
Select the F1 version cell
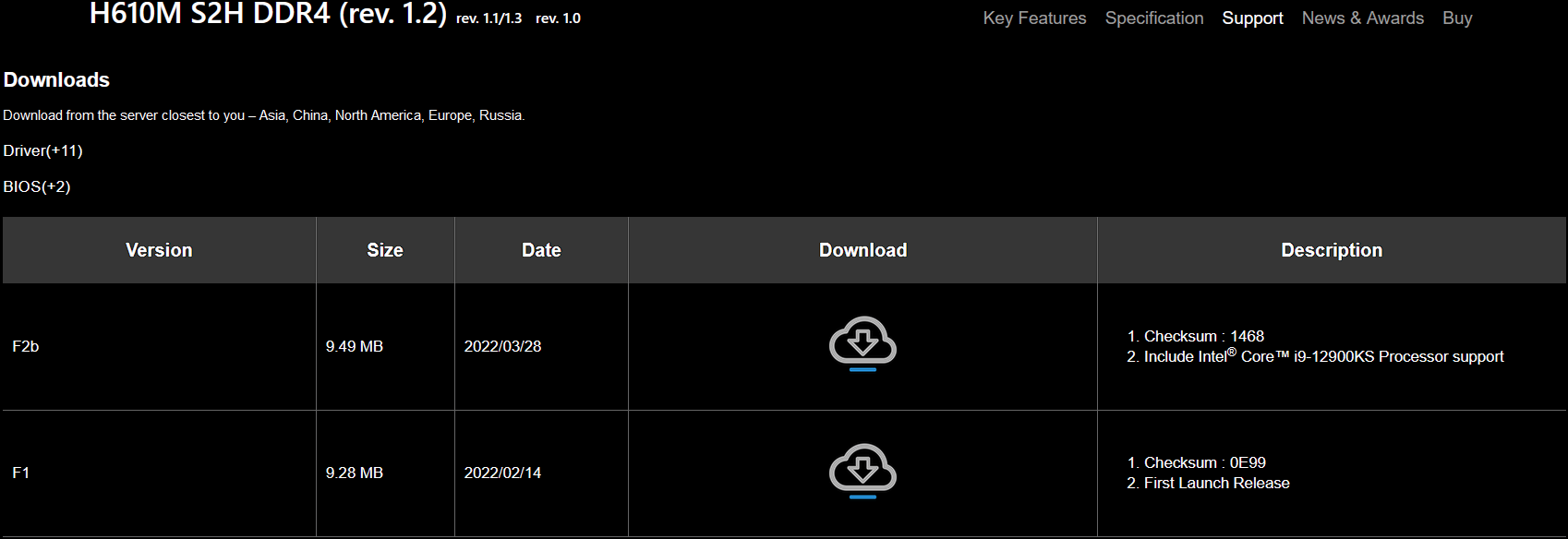[x=159, y=473]
